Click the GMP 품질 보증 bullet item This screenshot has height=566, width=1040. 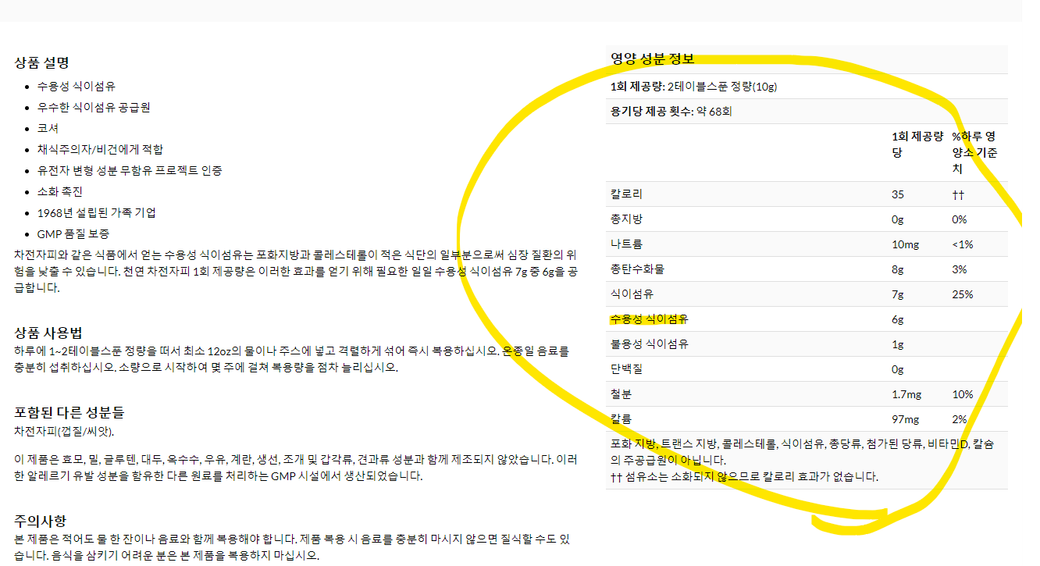tap(73, 234)
